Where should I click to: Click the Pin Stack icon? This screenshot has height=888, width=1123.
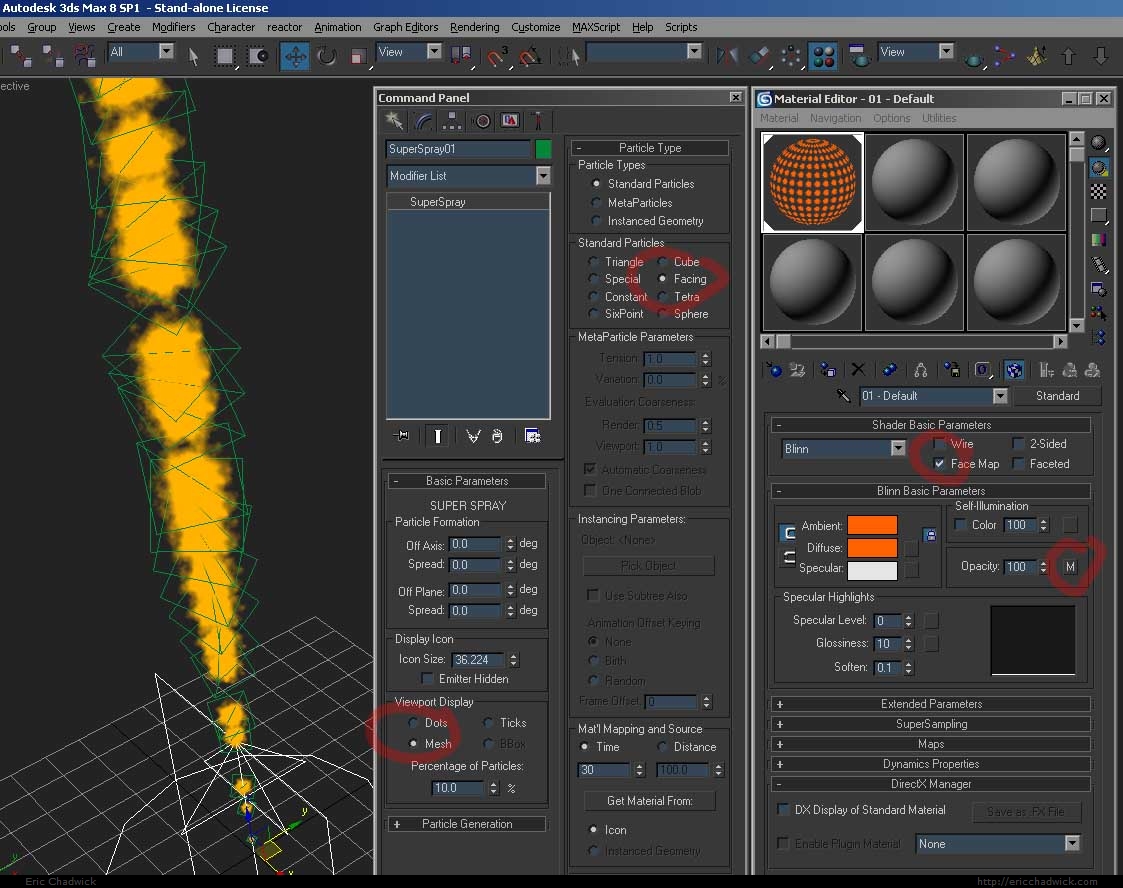click(x=401, y=435)
